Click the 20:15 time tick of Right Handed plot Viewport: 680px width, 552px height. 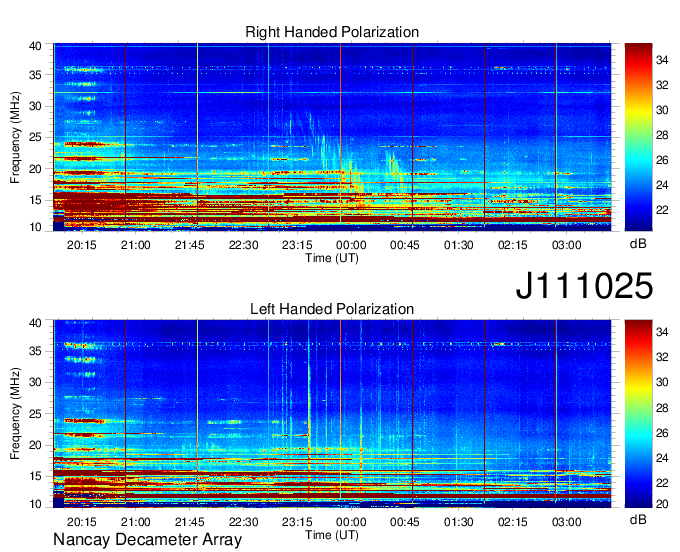pyautogui.click(x=82, y=245)
